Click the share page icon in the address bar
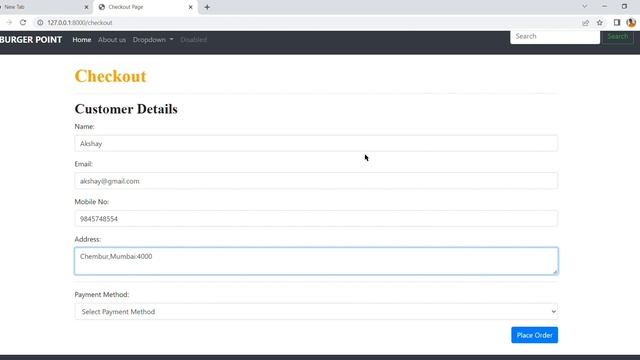 point(585,23)
